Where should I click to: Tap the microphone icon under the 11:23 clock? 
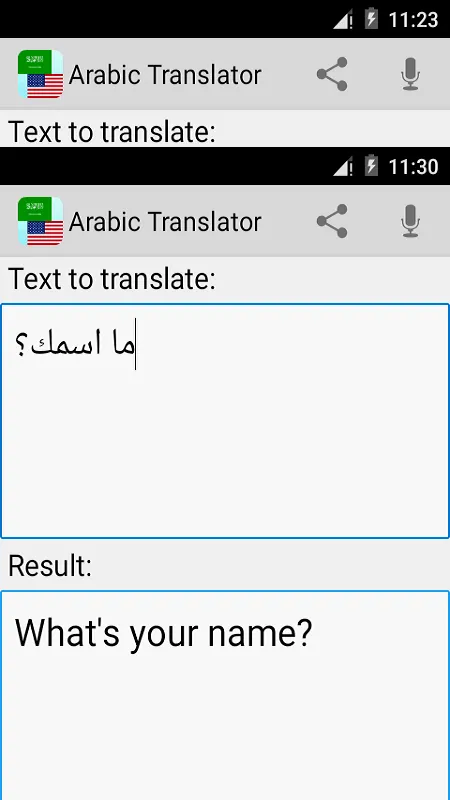[410, 74]
